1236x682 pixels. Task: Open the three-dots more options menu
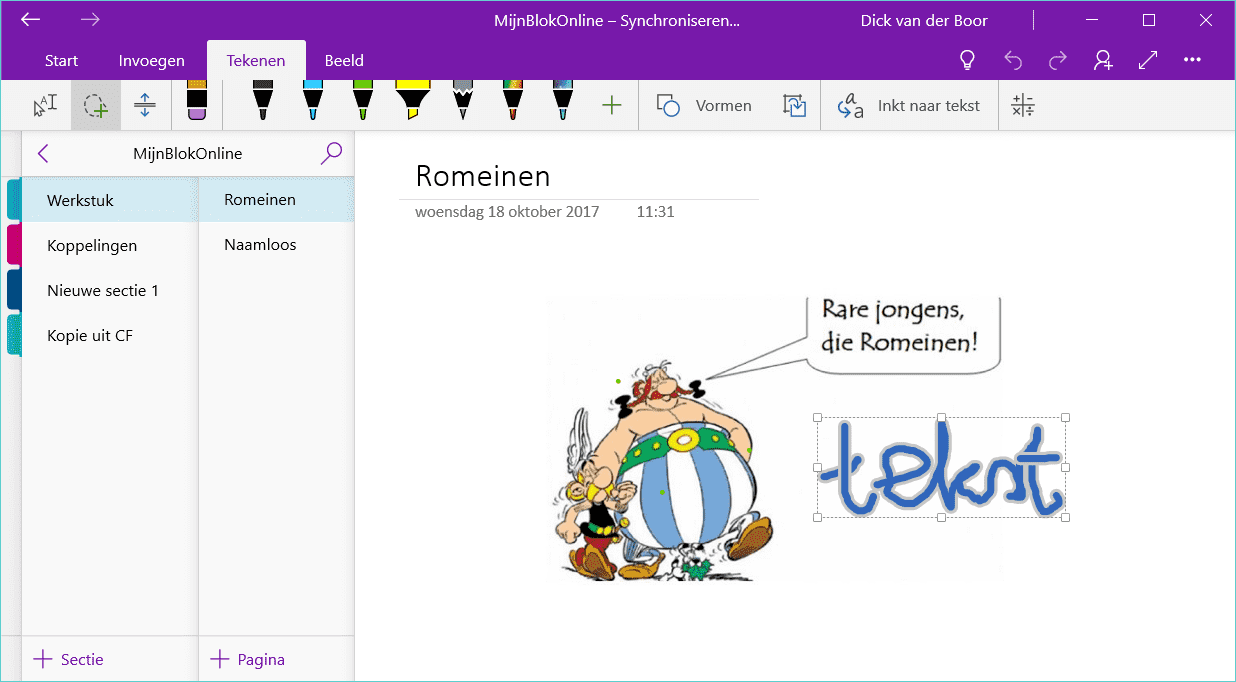pyautogui.click(x=1192, y=60)
